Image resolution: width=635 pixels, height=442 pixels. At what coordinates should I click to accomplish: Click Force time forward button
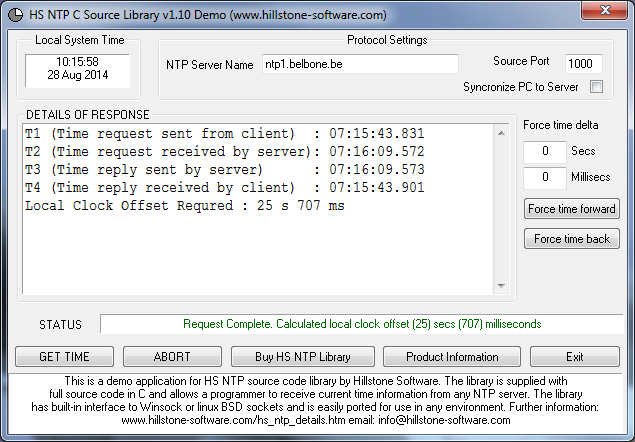point(571,209)
